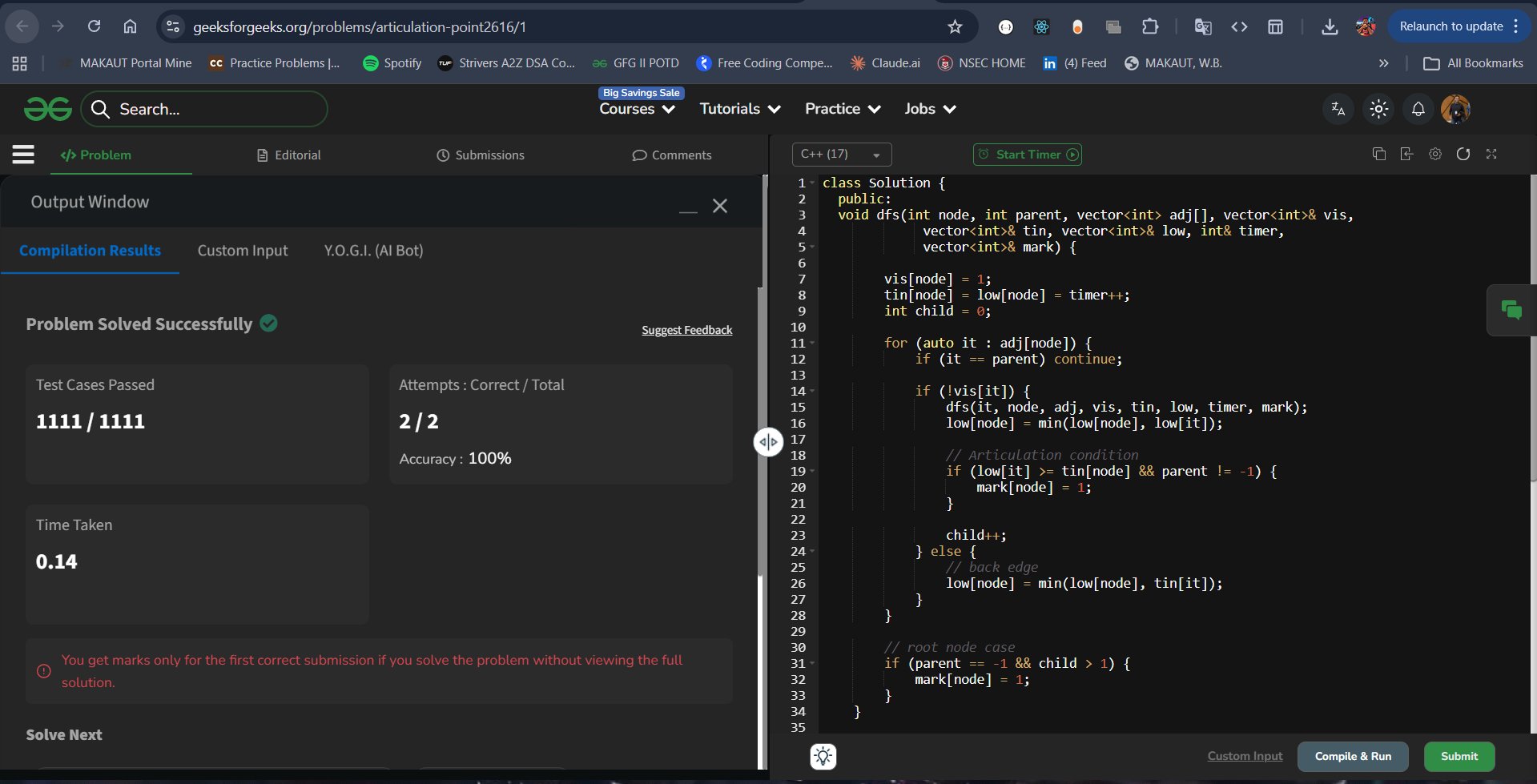This screenshot has height=784, width=1537.
Task: Click the lightbulb hint icon
Action: click(823, 756)
